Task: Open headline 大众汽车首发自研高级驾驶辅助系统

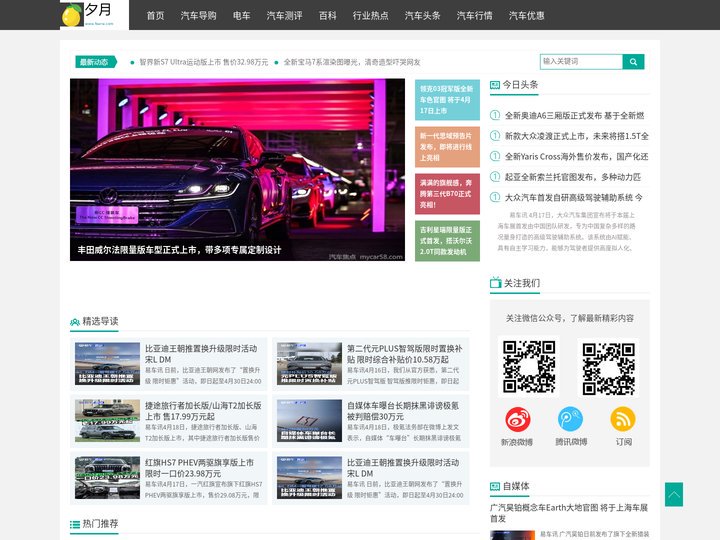Action: (574, 197)
